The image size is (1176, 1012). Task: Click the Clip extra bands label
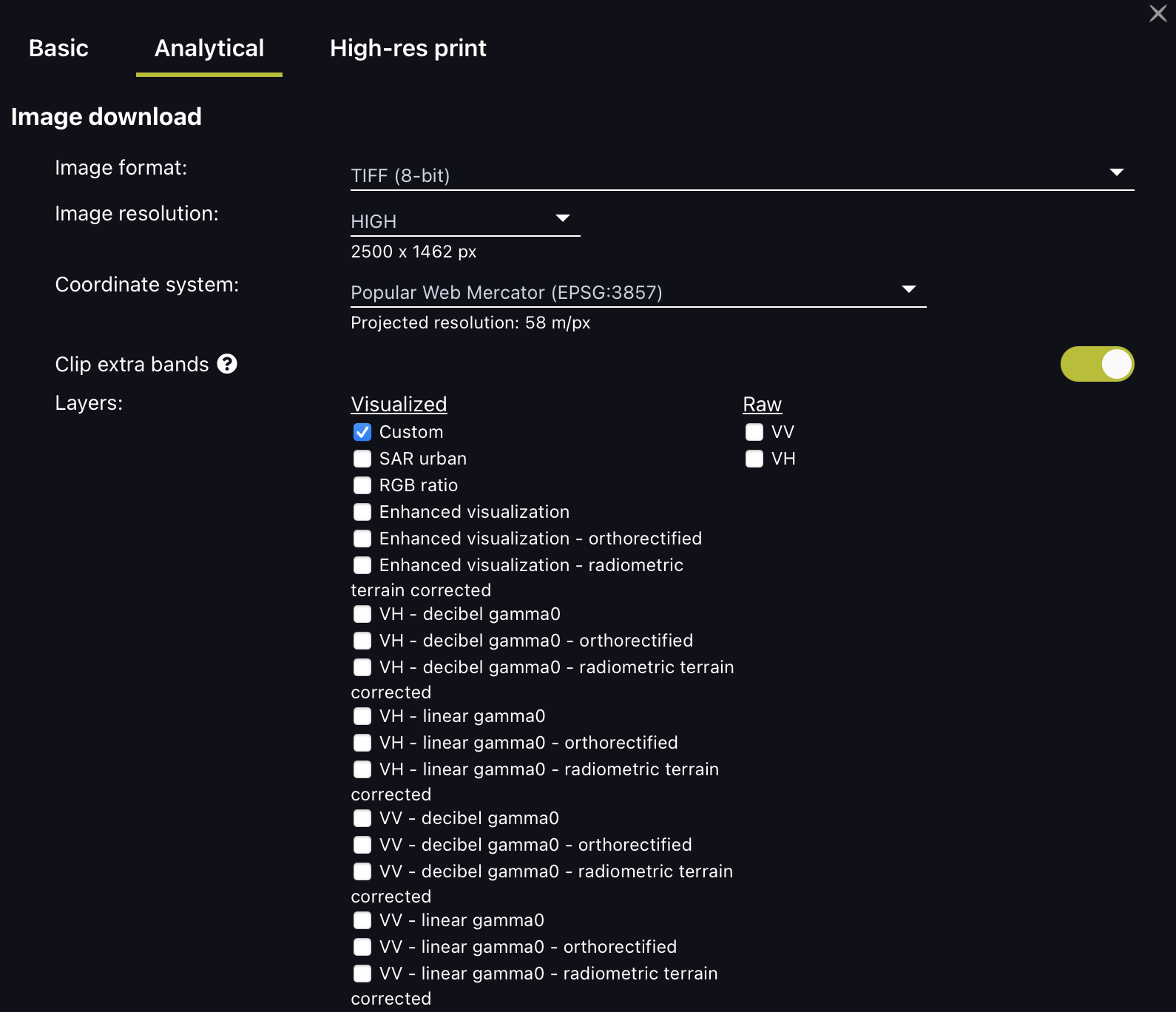[x=132, y=365]
